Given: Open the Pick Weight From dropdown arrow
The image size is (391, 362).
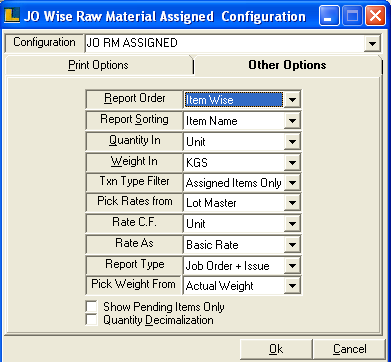Looking at the screenshot, I should click(x=292, y=286).
